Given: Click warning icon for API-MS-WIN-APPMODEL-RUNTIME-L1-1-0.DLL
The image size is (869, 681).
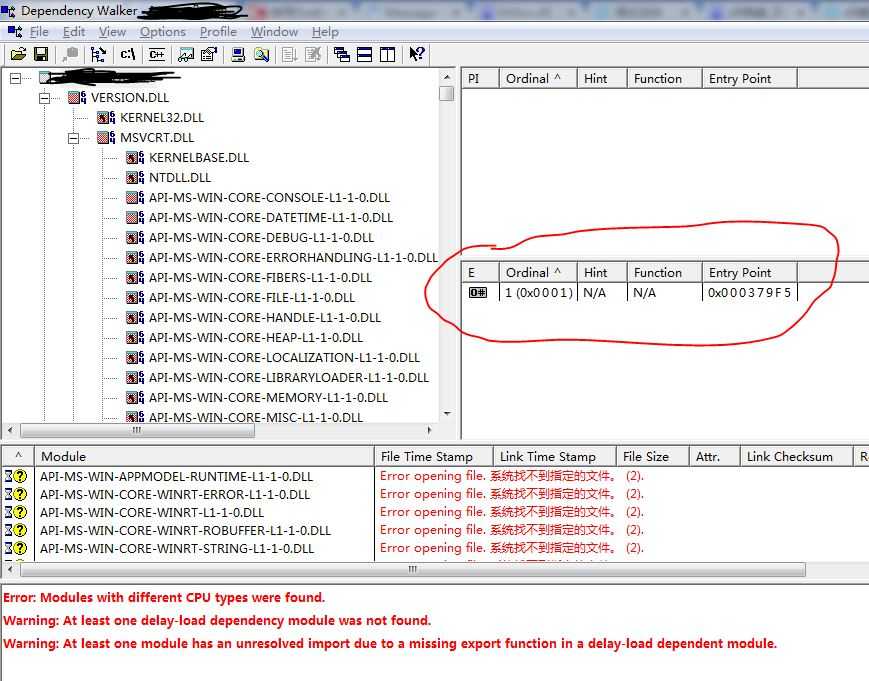Looking at the screenshot, I should [16, 476].
